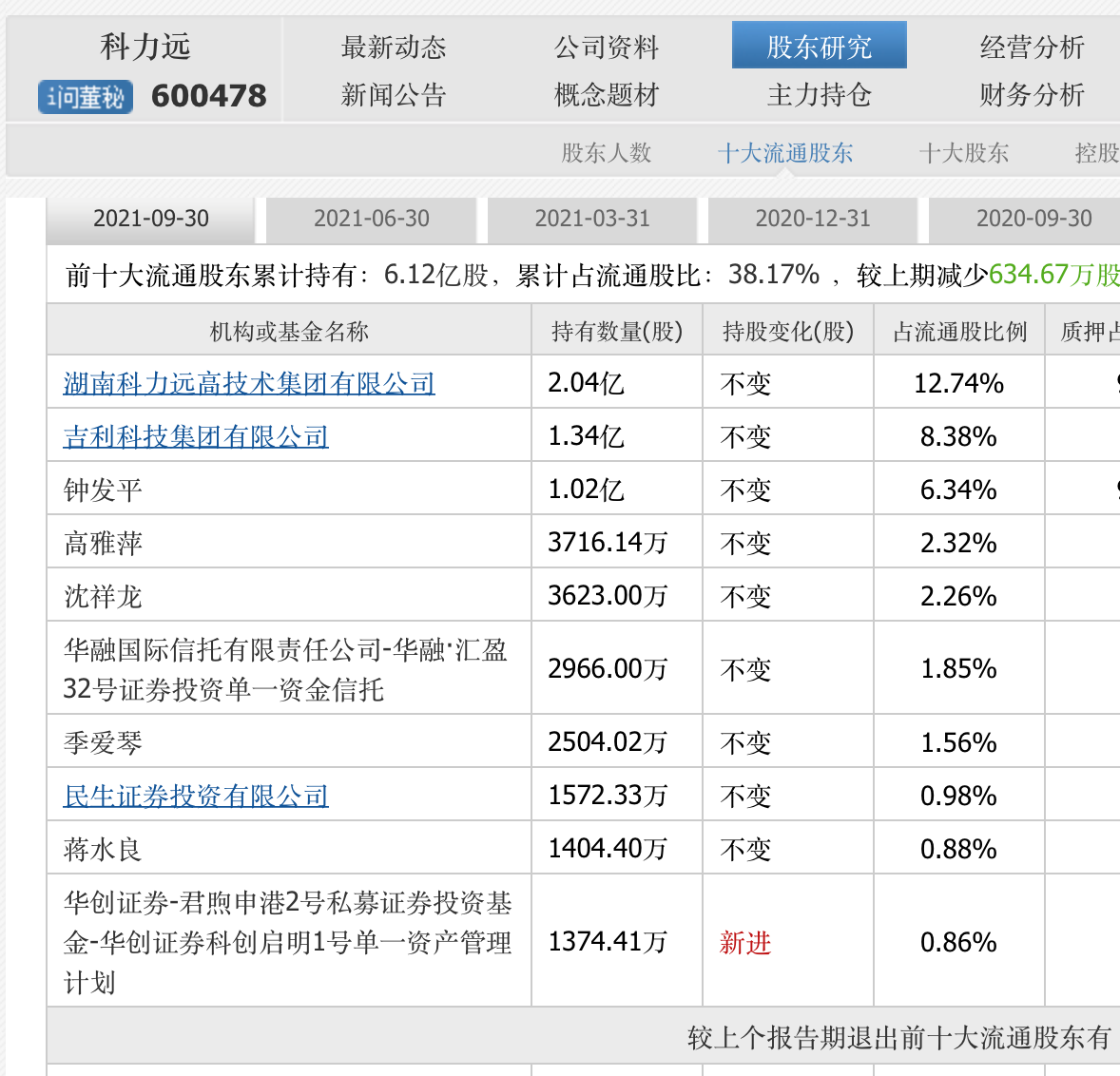Click shareholder name 钟发平
This screenshot has height=1076, width=1120.
pyautogui.click(x=103, y=490)
